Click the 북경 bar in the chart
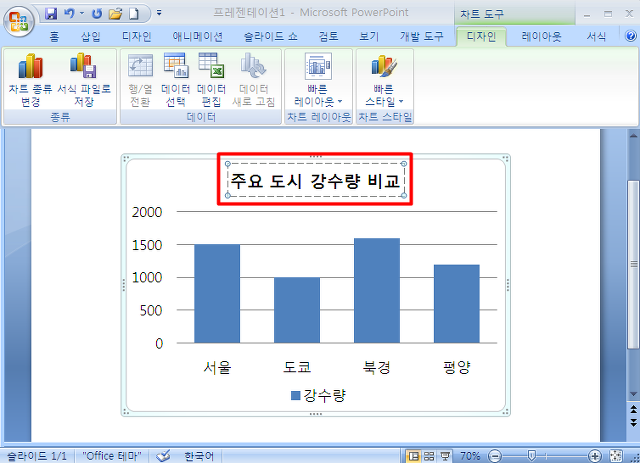This screenshot has height=463, width=640. coord(377,290)
